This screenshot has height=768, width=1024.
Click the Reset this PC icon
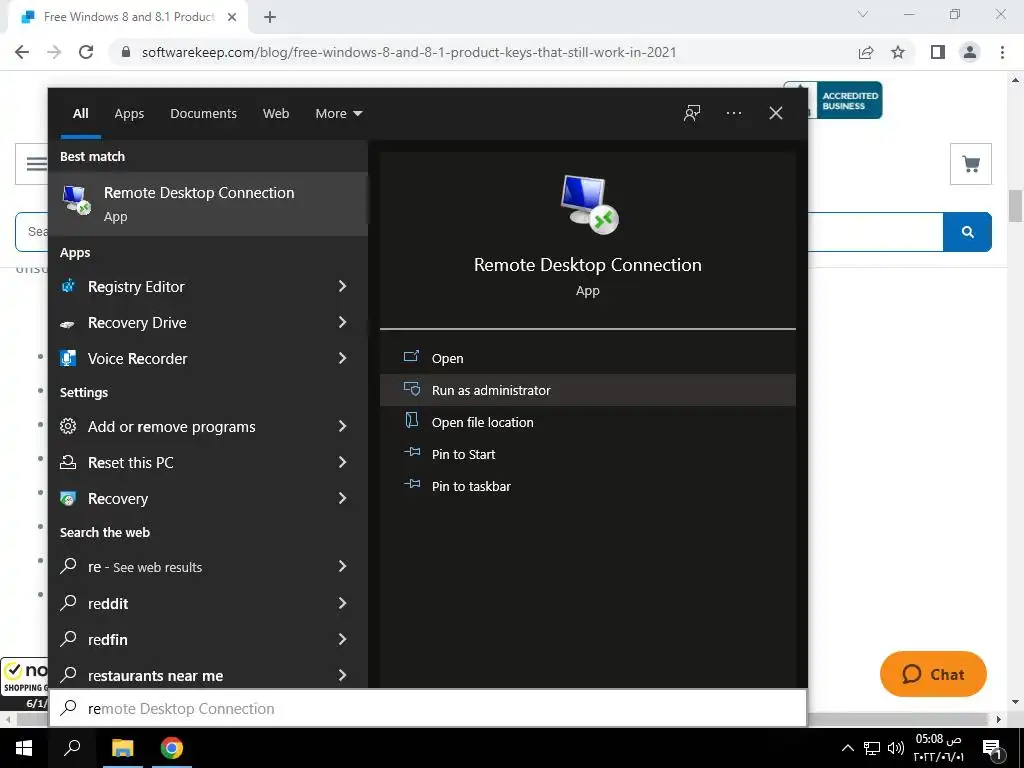(x=68, y=462)
